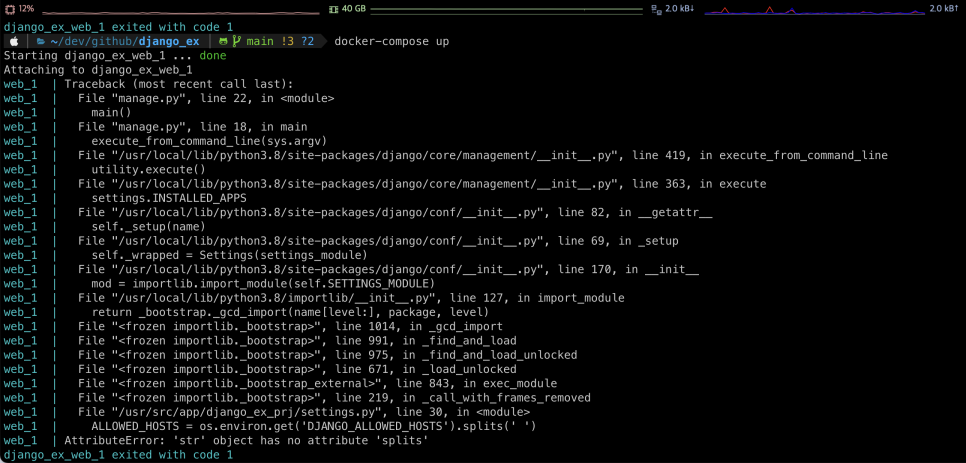
Task: Click the CPU chip icon at 12%
Action: [10, 9]
